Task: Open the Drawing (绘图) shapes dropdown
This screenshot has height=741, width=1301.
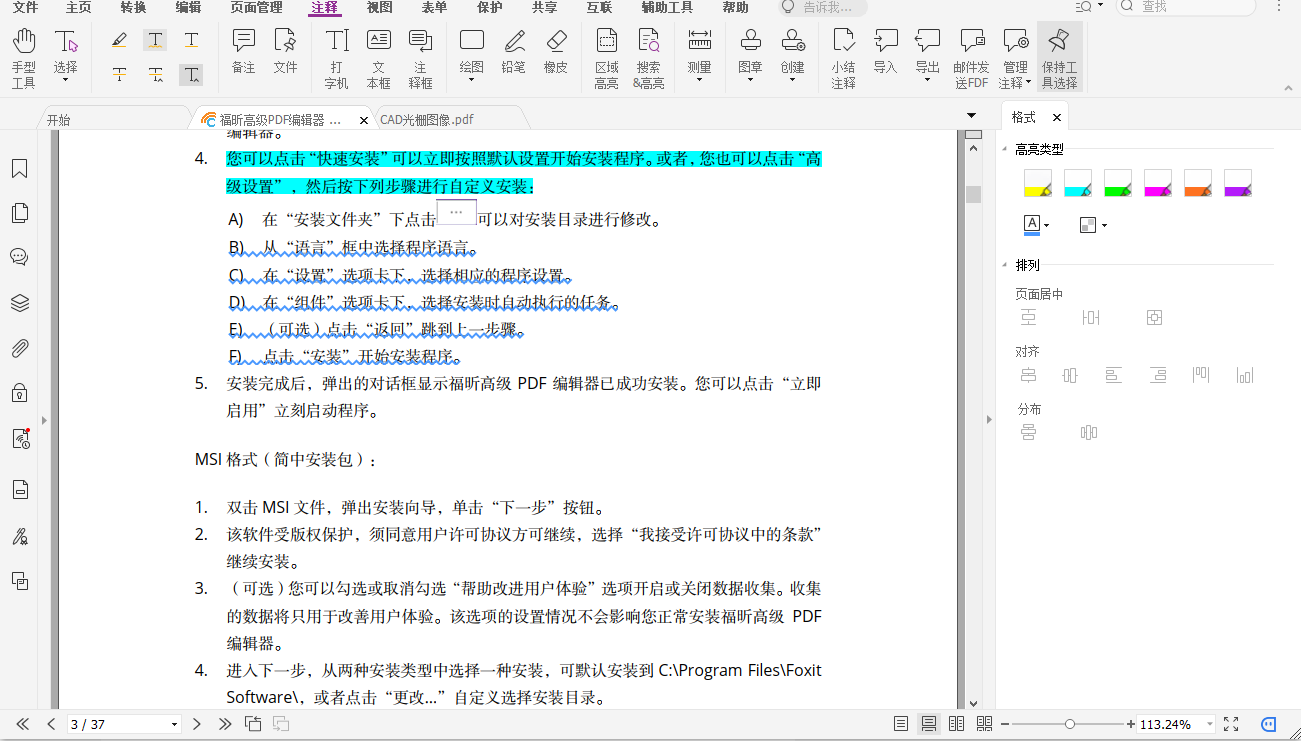Action: [x=471, y=80]
